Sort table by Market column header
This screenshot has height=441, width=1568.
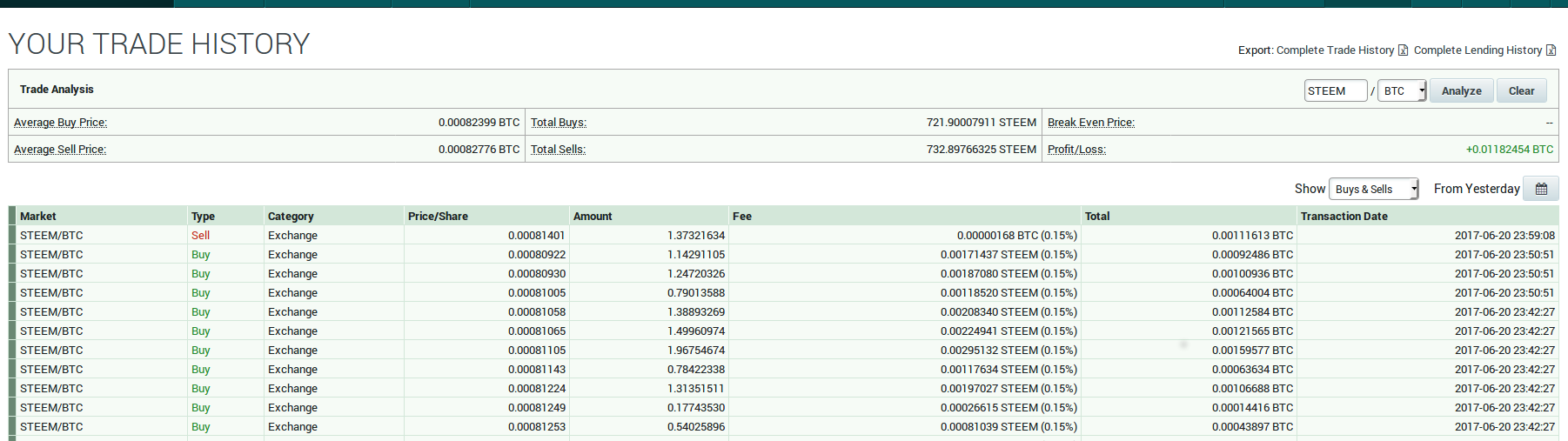click(38, 216)
